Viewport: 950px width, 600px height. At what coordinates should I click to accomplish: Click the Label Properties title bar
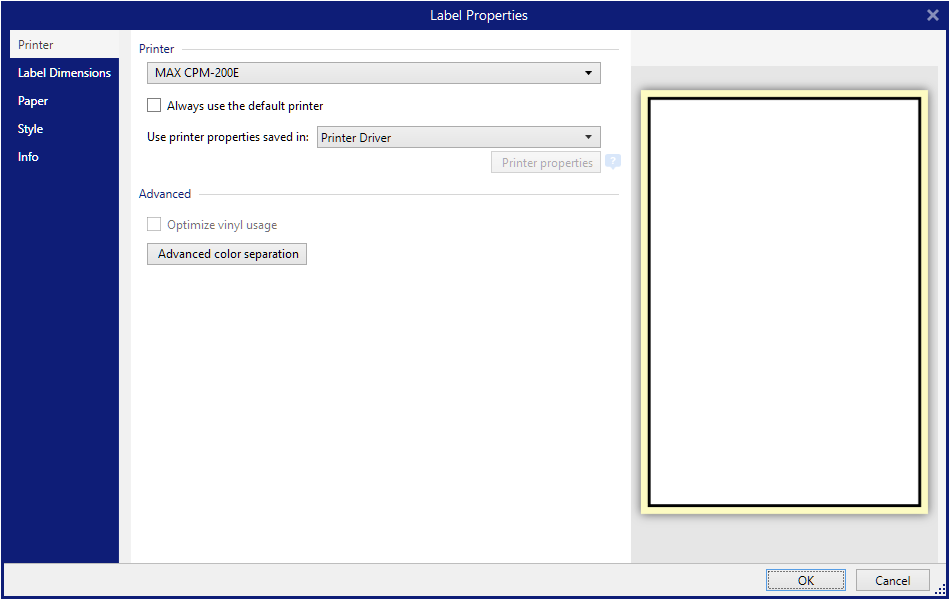478,15
